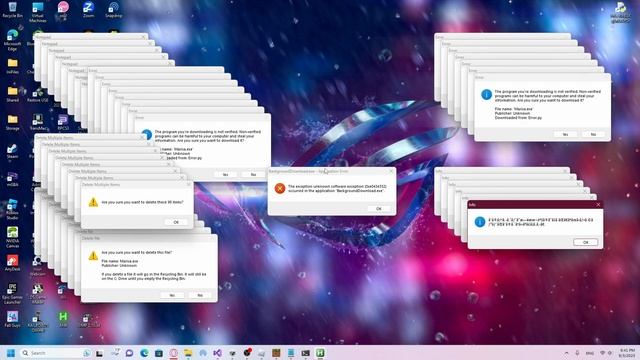Click Yes in the Delete File dialog
The width and height of the screenshot is (640, 360).
[x=172, y=295]
